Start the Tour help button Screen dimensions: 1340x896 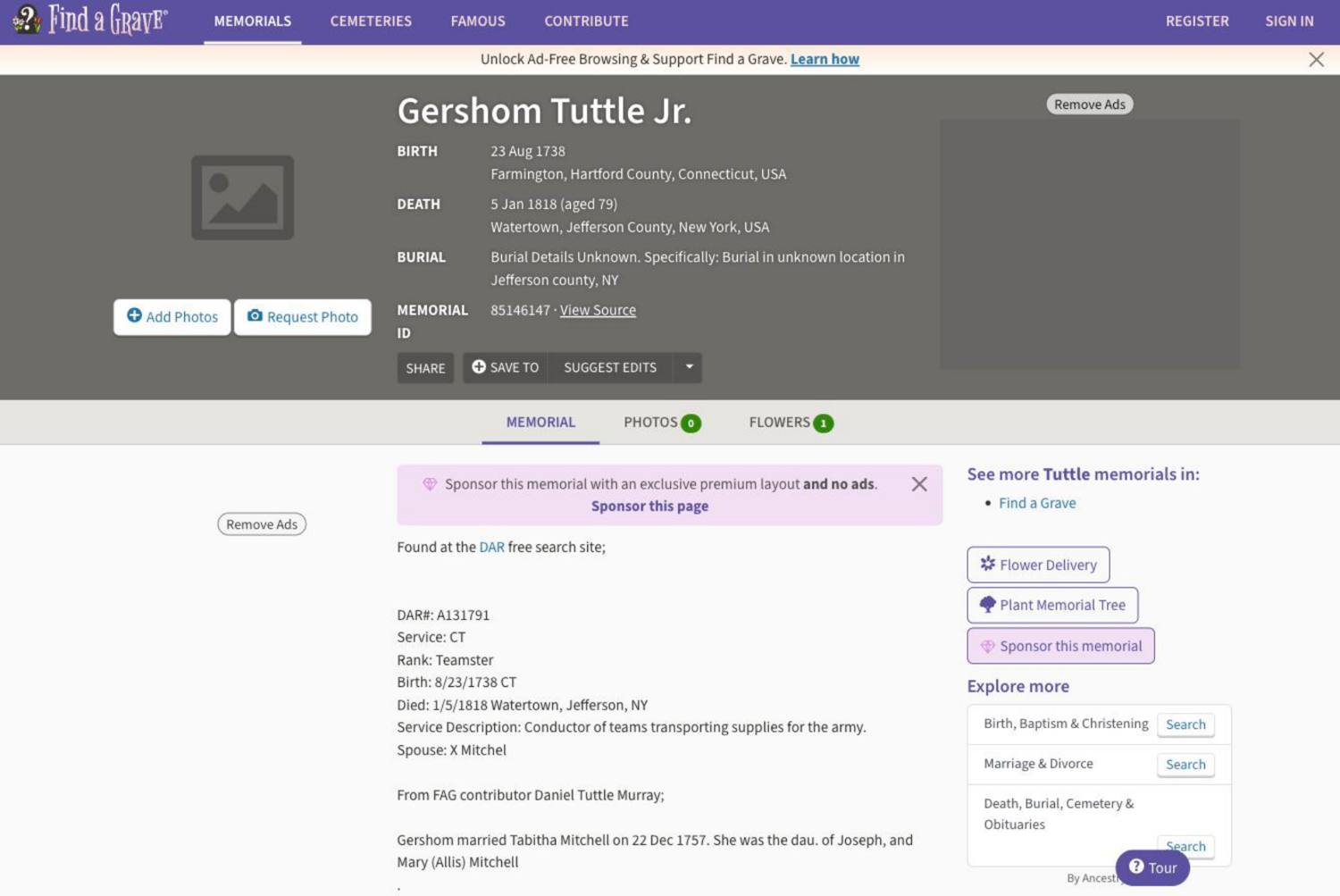click(1152, 867)
